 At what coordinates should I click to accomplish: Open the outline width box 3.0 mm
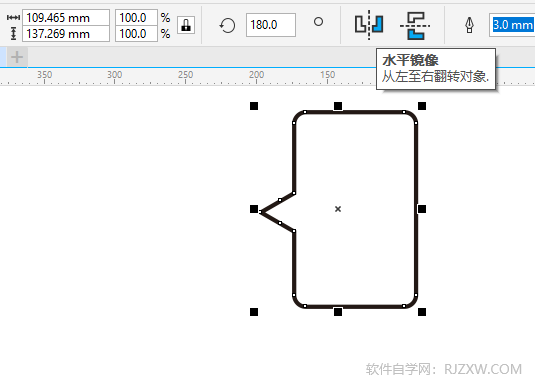tap(512, 25)
